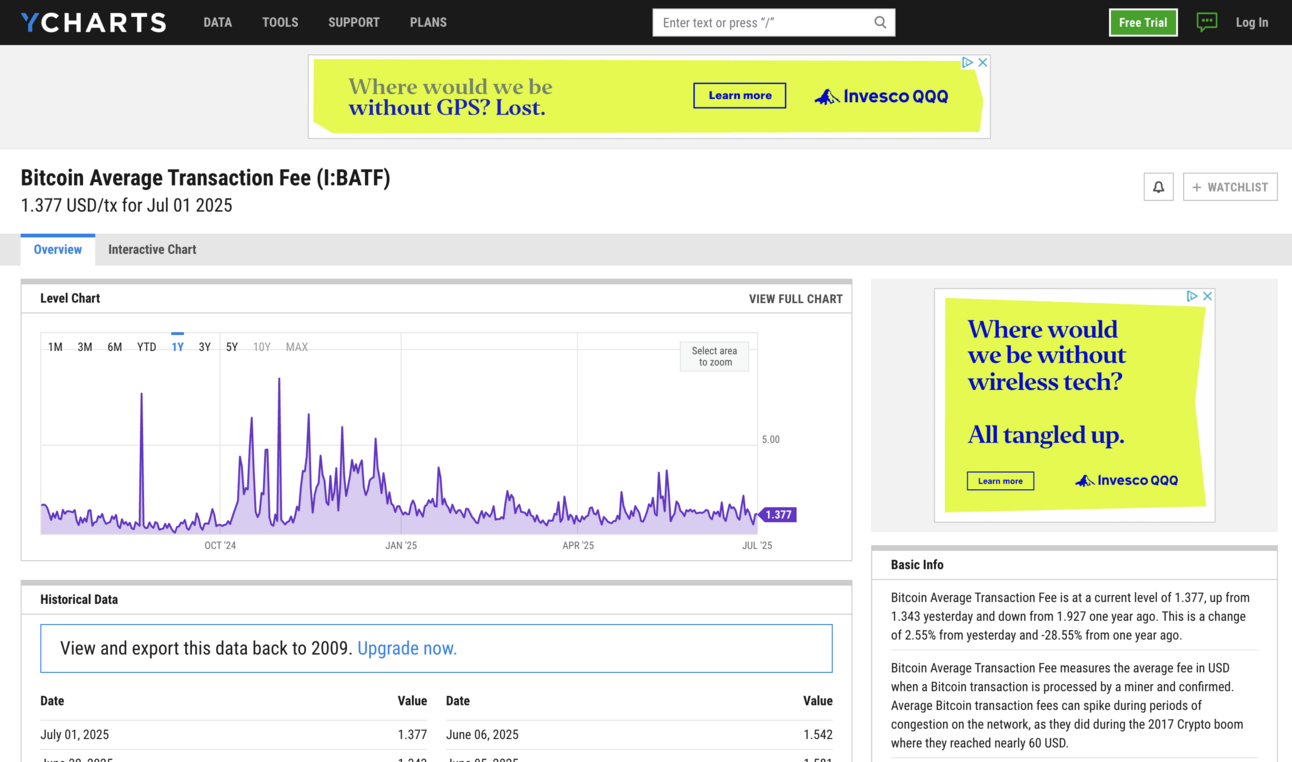
Task: Open the SUPPORT menu
Action: (x=354, y=22)
